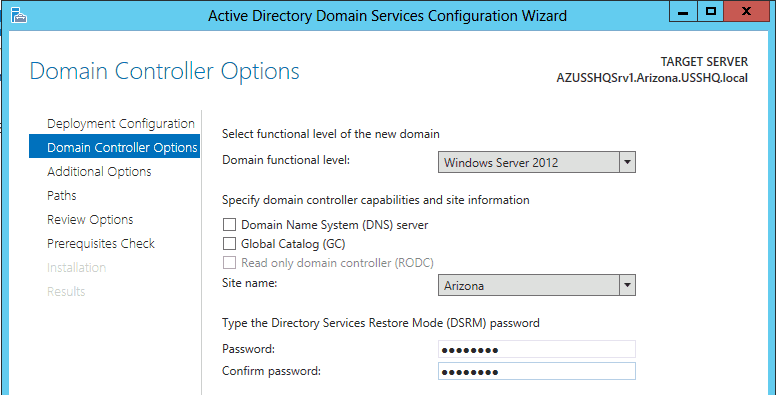This screenshot has height=395, width=776.
Task: Click the Read only domain controller checkbox
Action: tap(229, 262)
